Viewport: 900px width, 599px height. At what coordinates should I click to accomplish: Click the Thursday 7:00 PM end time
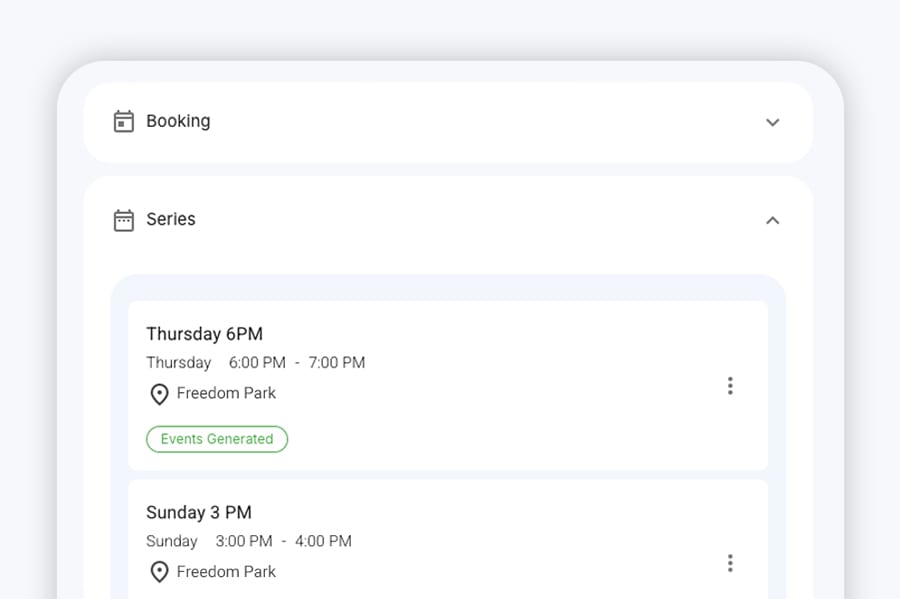(337, 363)
